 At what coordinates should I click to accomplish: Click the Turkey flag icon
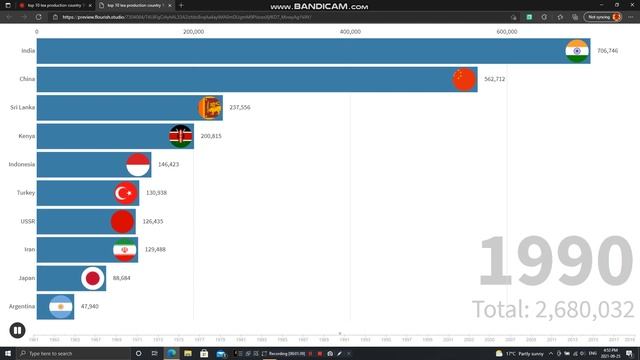tap(125, 193)
